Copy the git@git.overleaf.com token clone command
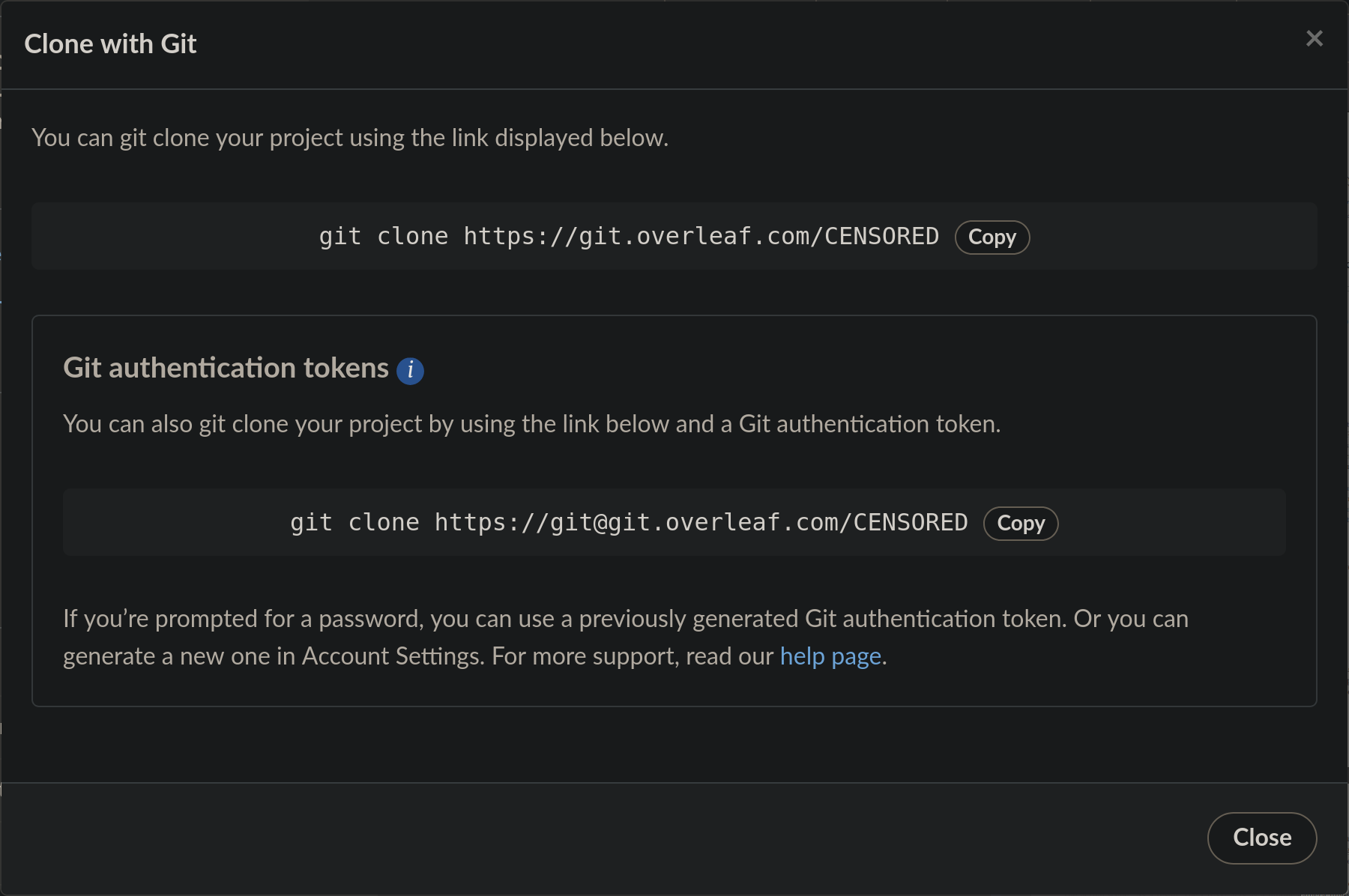This screenshot has width=1349, height=896. 1020,524
